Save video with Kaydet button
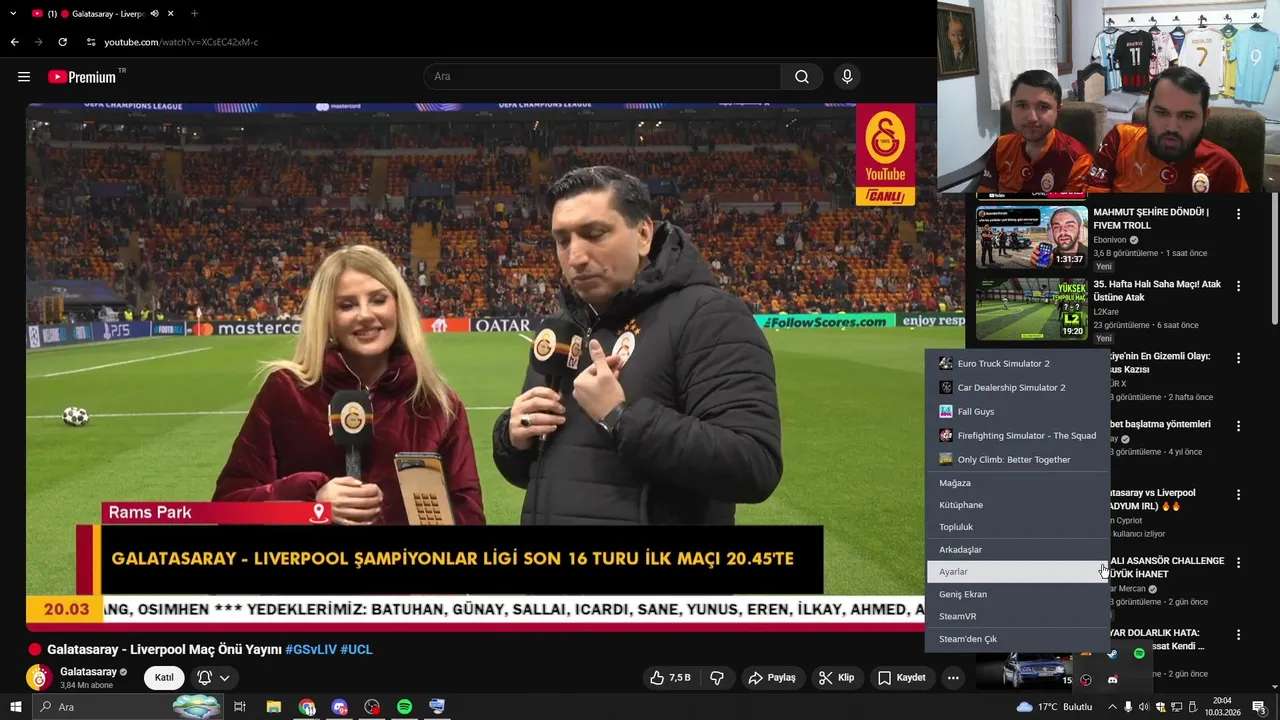This screenshot has height=720, width=1280. pos(902,678)
